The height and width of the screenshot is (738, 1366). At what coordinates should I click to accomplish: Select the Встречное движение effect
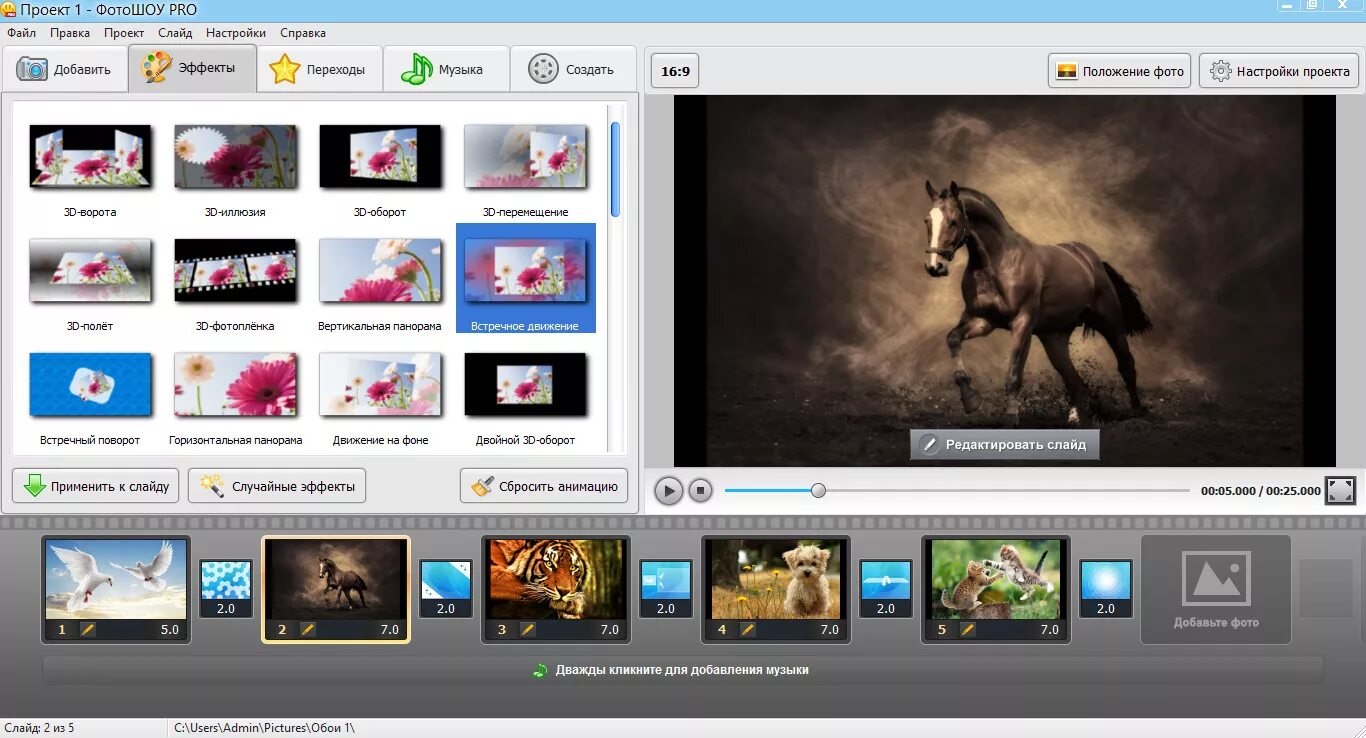click(526, 278)
